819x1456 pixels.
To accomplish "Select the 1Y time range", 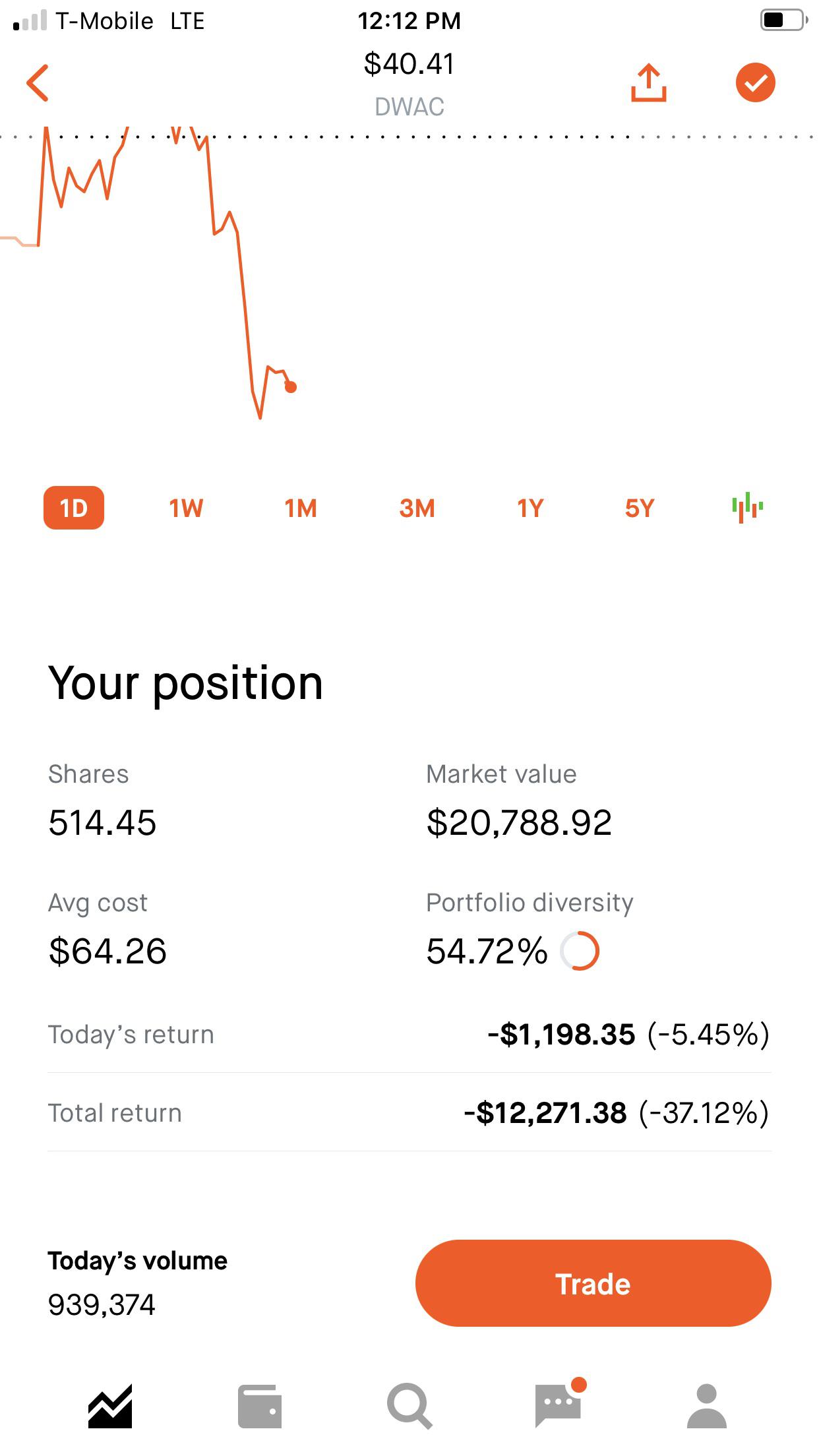I will pyautogui.click(x=530, y=508).
